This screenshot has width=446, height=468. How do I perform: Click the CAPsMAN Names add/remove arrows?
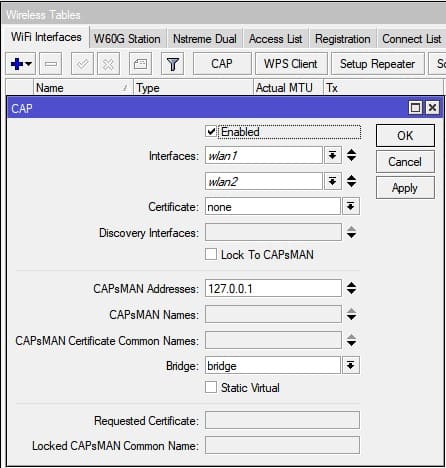[x=352, y=314]
